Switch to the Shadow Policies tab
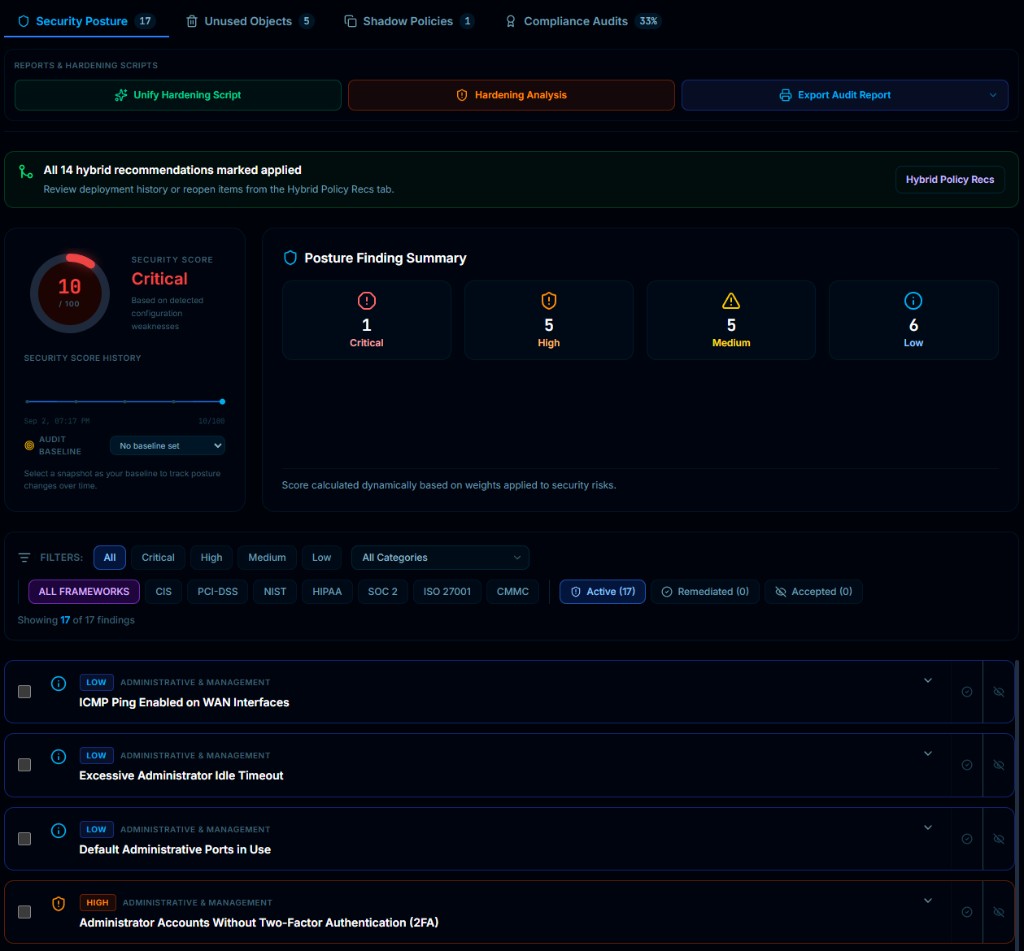Screen dimensions: 1024x951 tap(409, 21)
